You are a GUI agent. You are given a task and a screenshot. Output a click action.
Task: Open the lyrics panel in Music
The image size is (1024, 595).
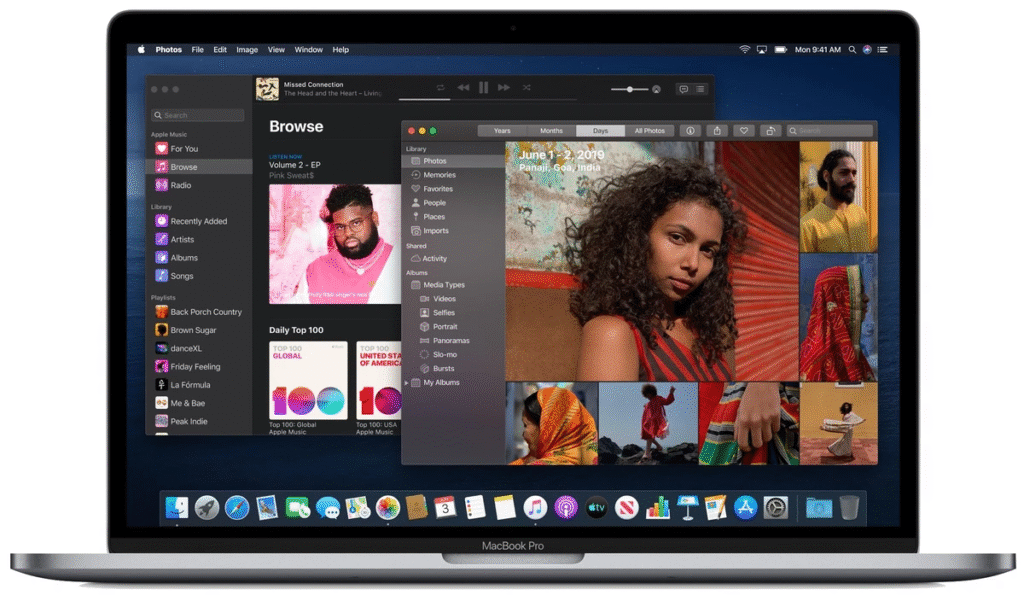(684, 89)
